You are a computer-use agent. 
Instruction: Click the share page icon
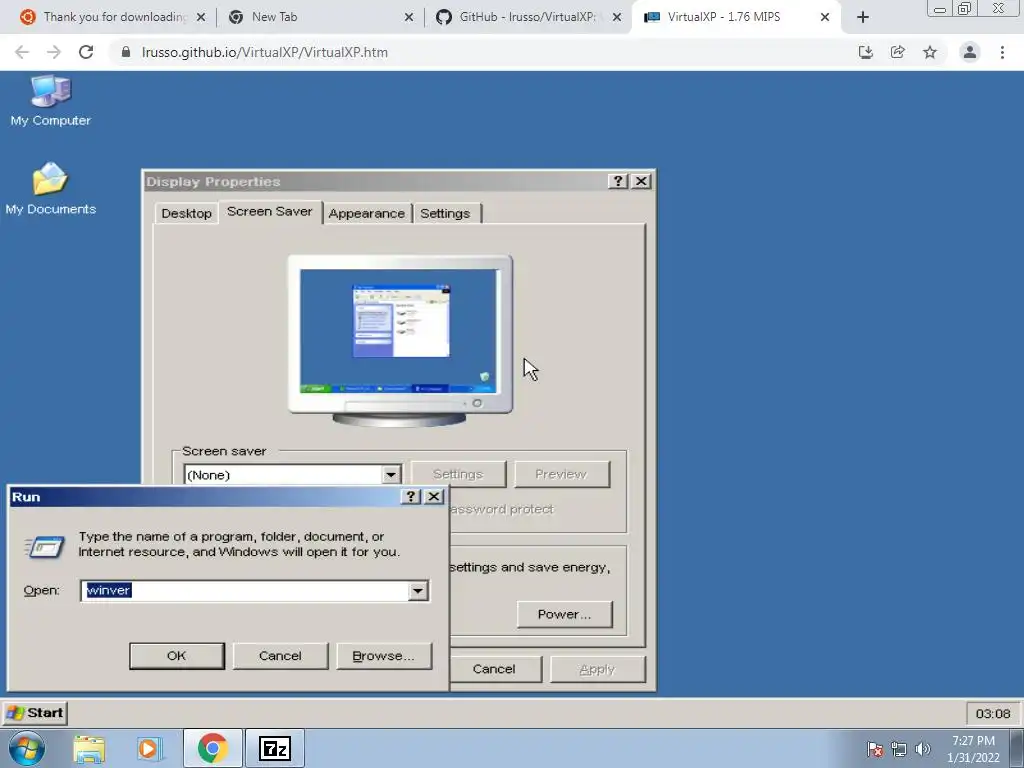pos(898,52)
